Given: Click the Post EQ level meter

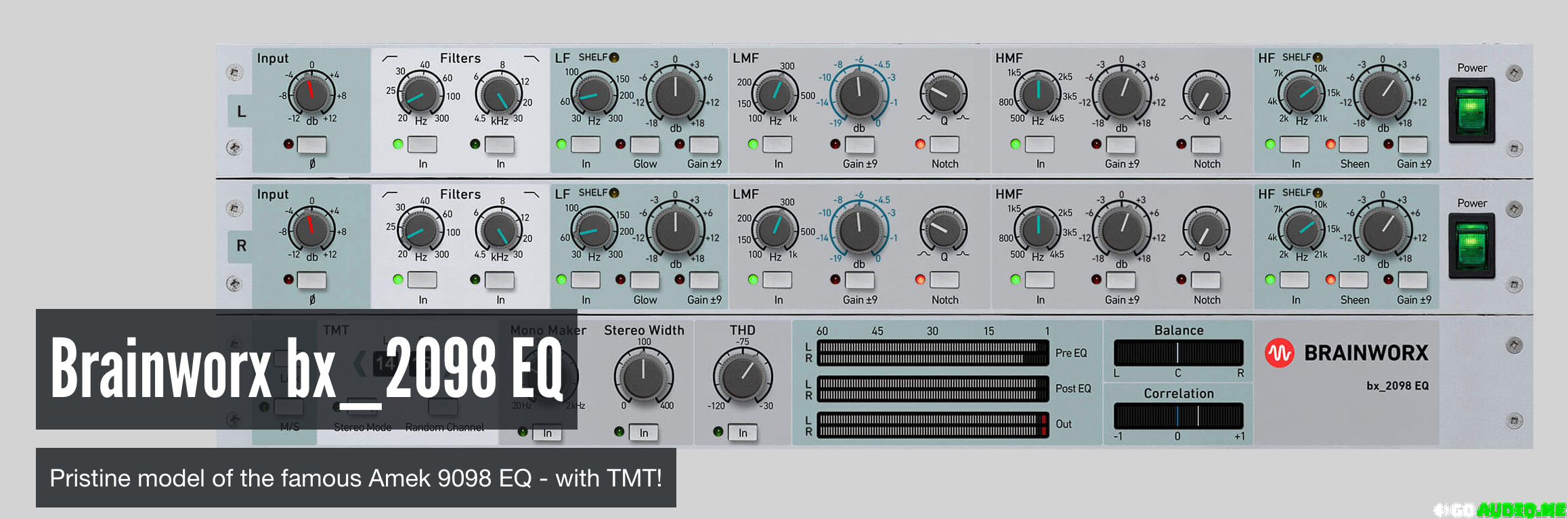Looking at the screenshot, I should [933, 388].
